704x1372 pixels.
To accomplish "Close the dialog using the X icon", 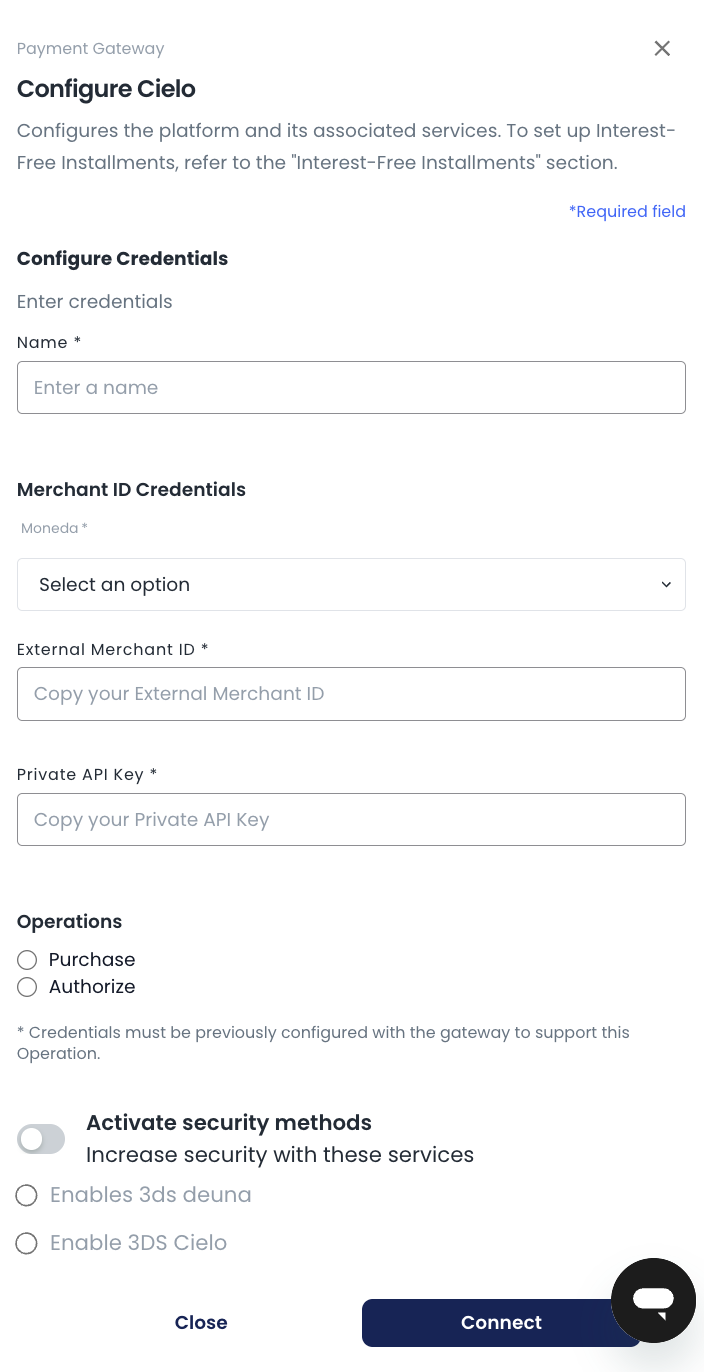I will pos(662,48).
